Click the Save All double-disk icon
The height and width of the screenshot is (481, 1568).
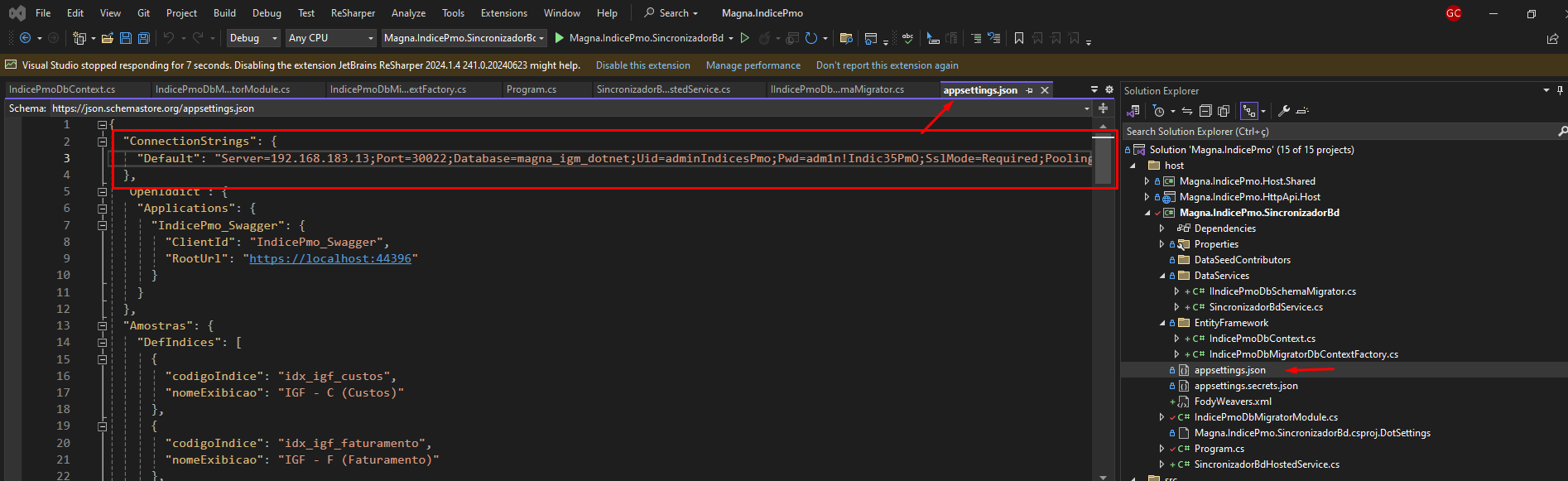tap(144, 38)
